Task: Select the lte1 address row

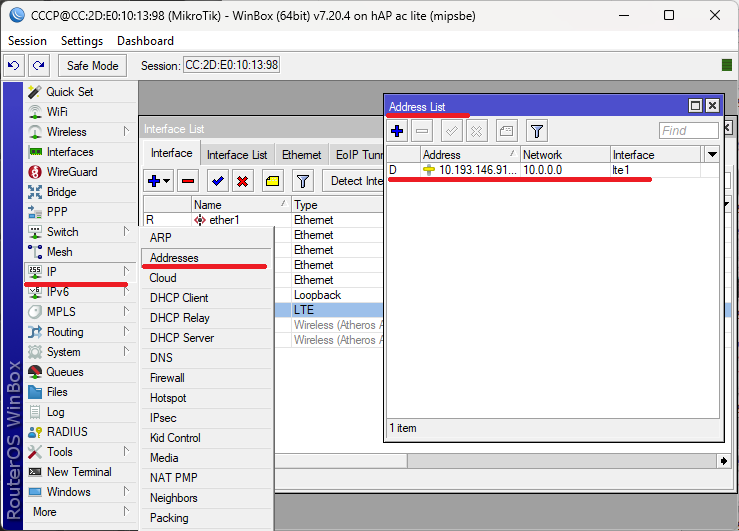Action: 520,170
